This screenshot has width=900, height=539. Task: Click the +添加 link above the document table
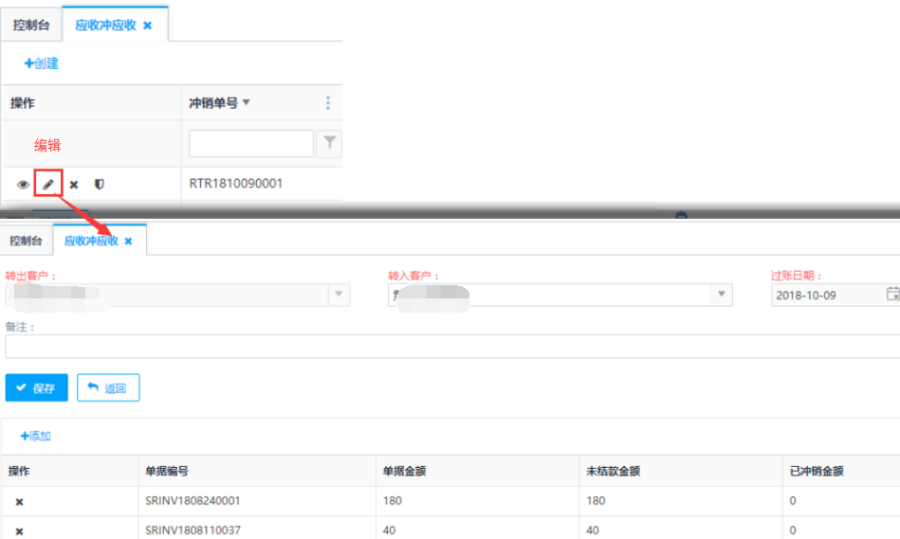click(x=35, y=436)
